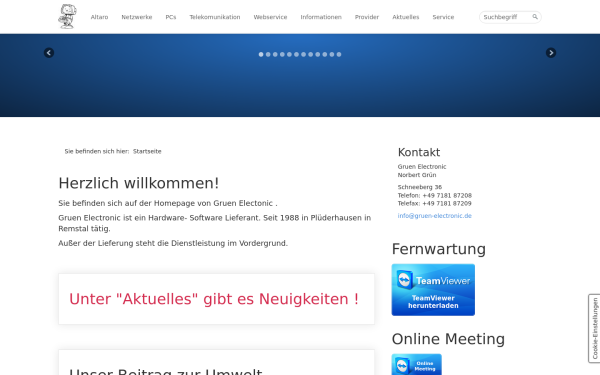The image size is (600, 375).
Task: Click the search magnifier icon
Action: 535,17
